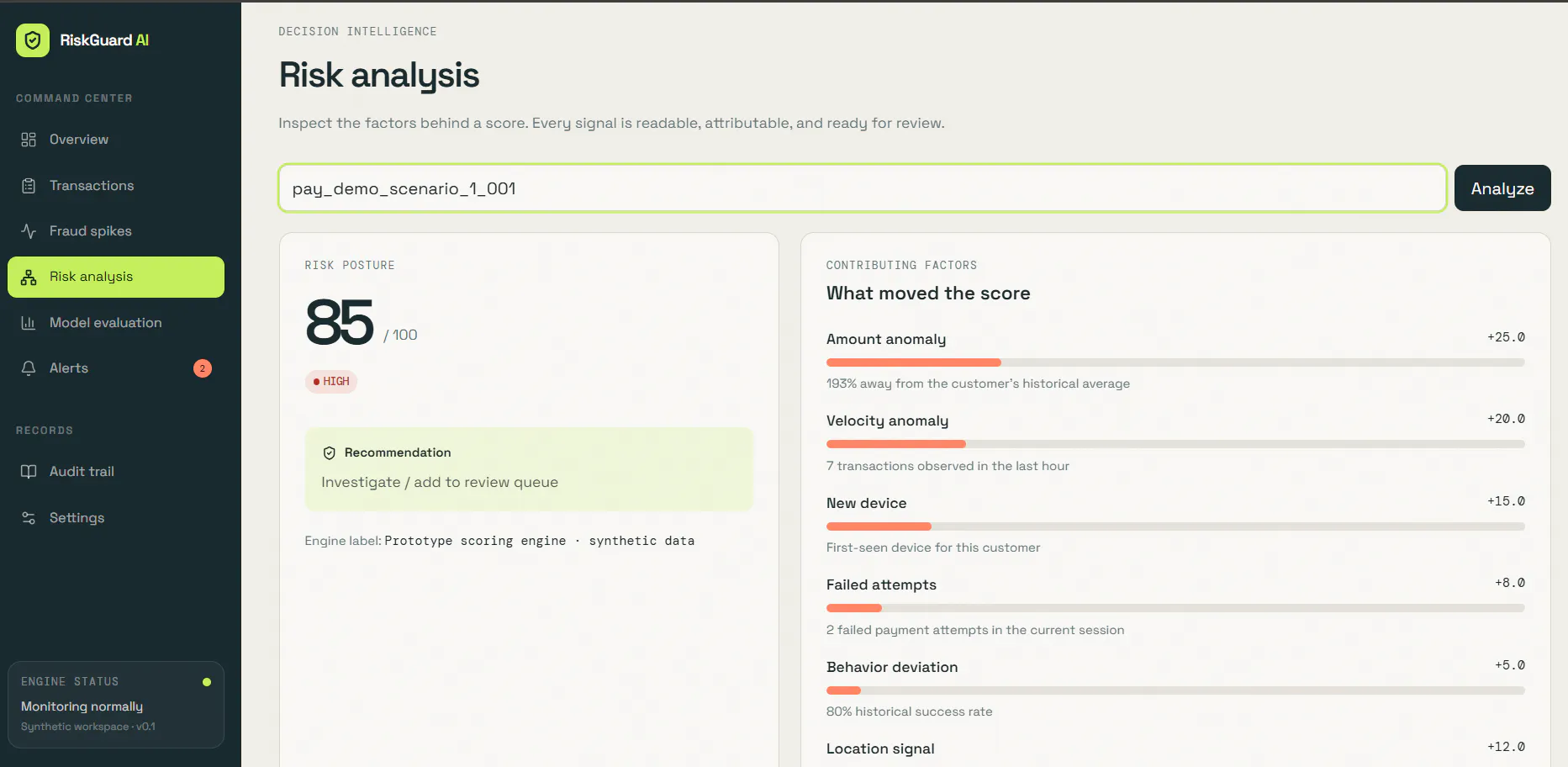This screenshot has height=767, width=1568.
Task: Click the "CONTRIBUTING FACTORS" card label
Action: pos(901,266)
